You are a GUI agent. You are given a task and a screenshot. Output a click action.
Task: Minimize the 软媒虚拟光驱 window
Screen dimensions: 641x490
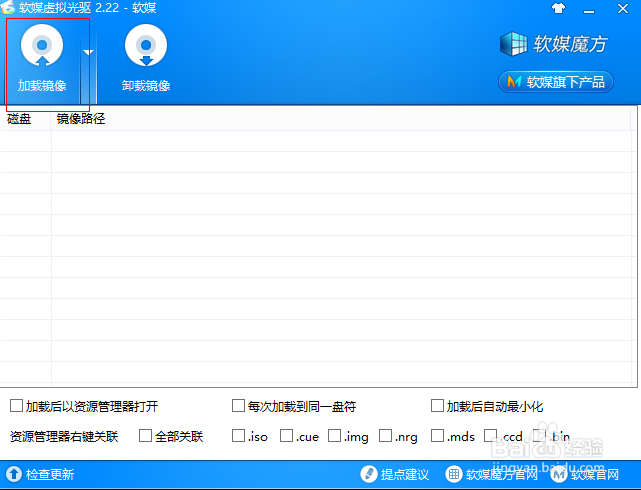point(589,9)
